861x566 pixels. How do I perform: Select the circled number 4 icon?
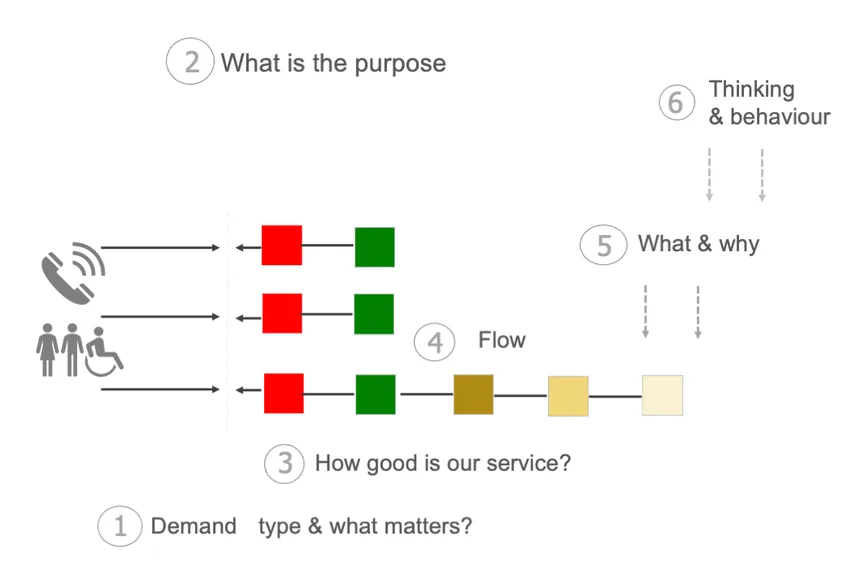click(x=435, y=342)
